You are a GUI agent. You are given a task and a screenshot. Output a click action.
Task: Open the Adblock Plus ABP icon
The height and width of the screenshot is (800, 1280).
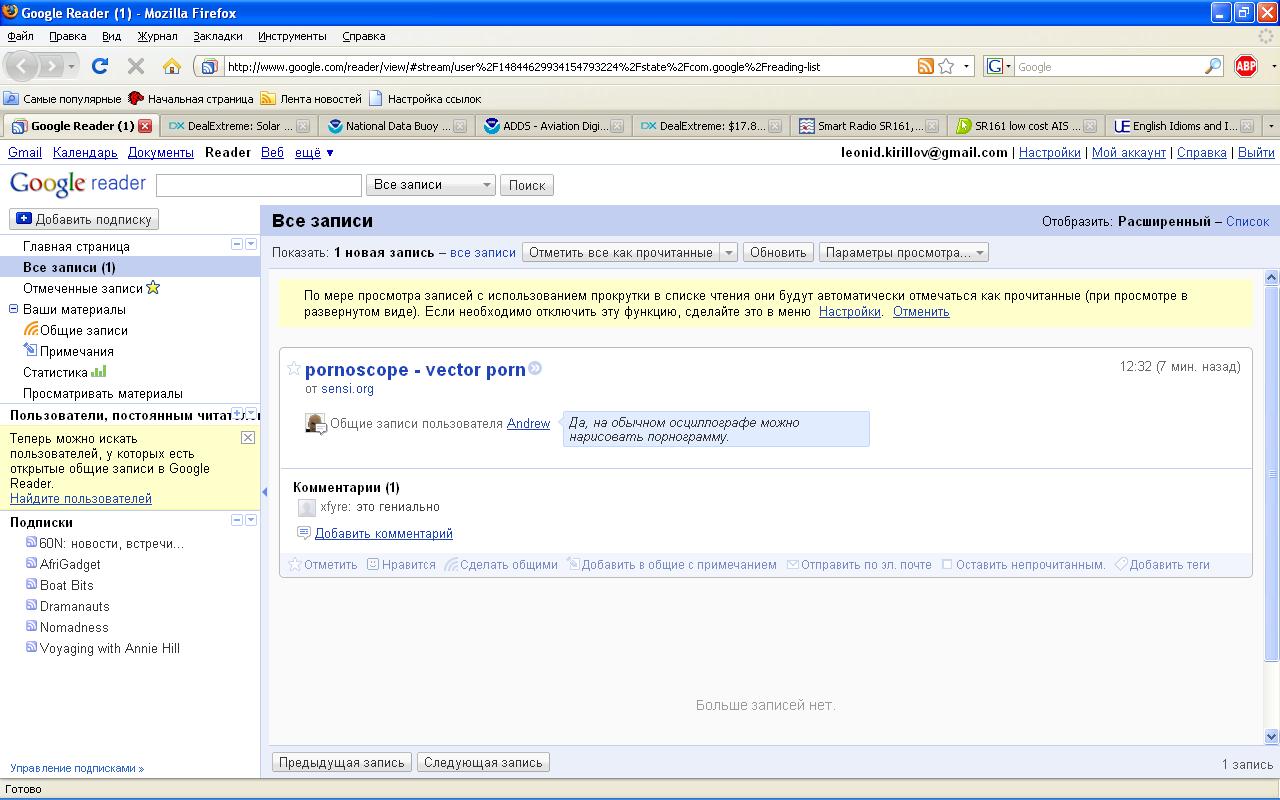(1245, 66)
